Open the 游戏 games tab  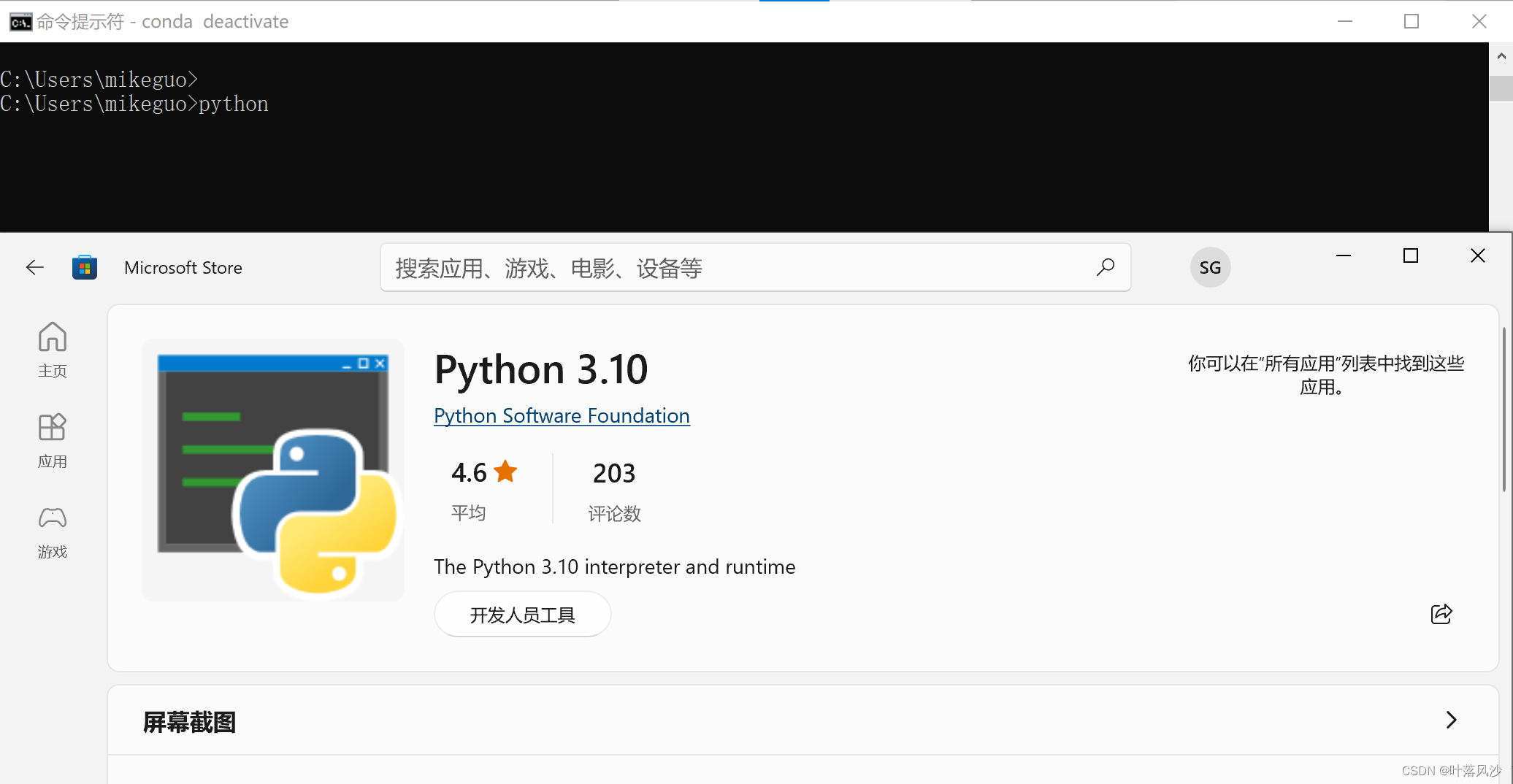(x=53, y=533)
